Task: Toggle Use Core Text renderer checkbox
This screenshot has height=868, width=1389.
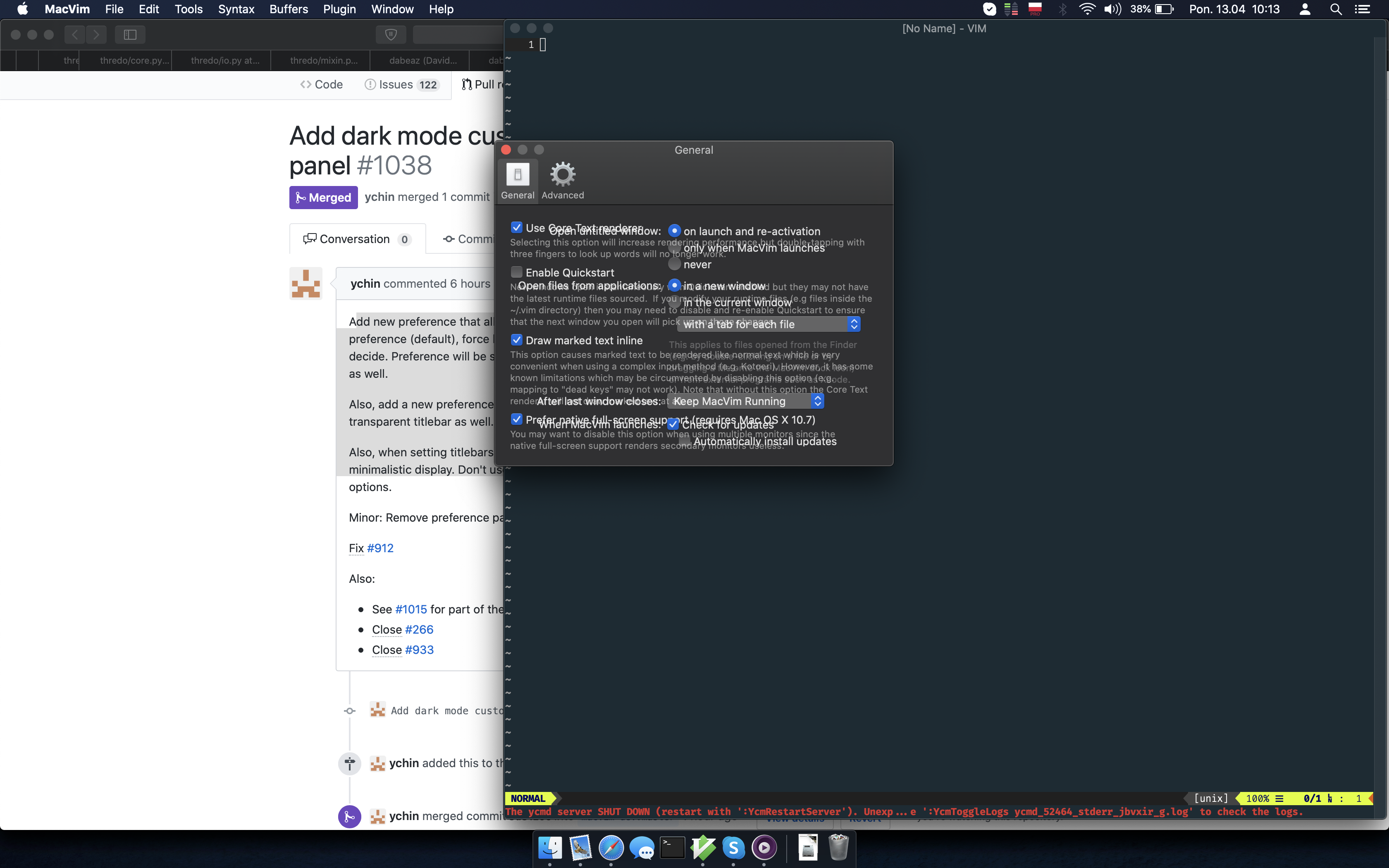Action: [517, 227]
